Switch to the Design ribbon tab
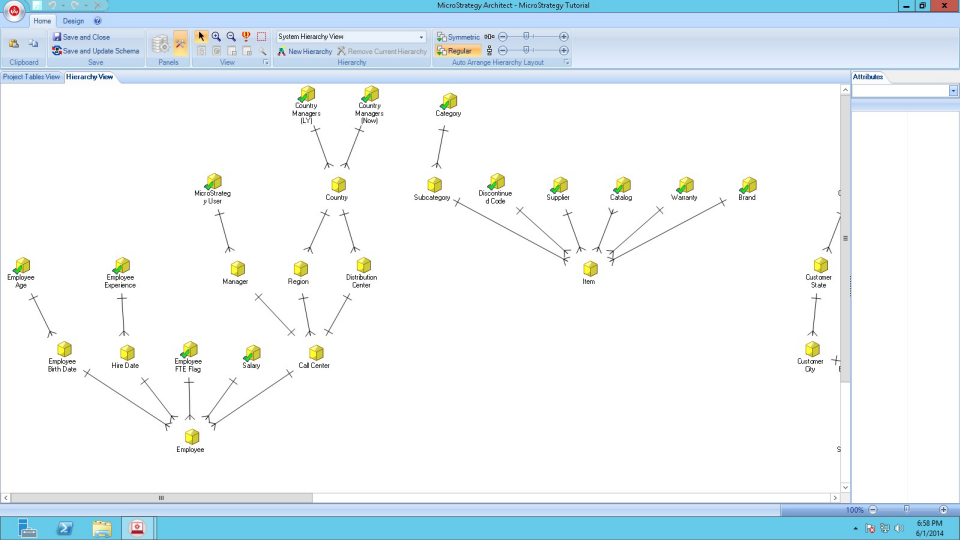This screenshot has width=960, height=540. pos(73,20)
